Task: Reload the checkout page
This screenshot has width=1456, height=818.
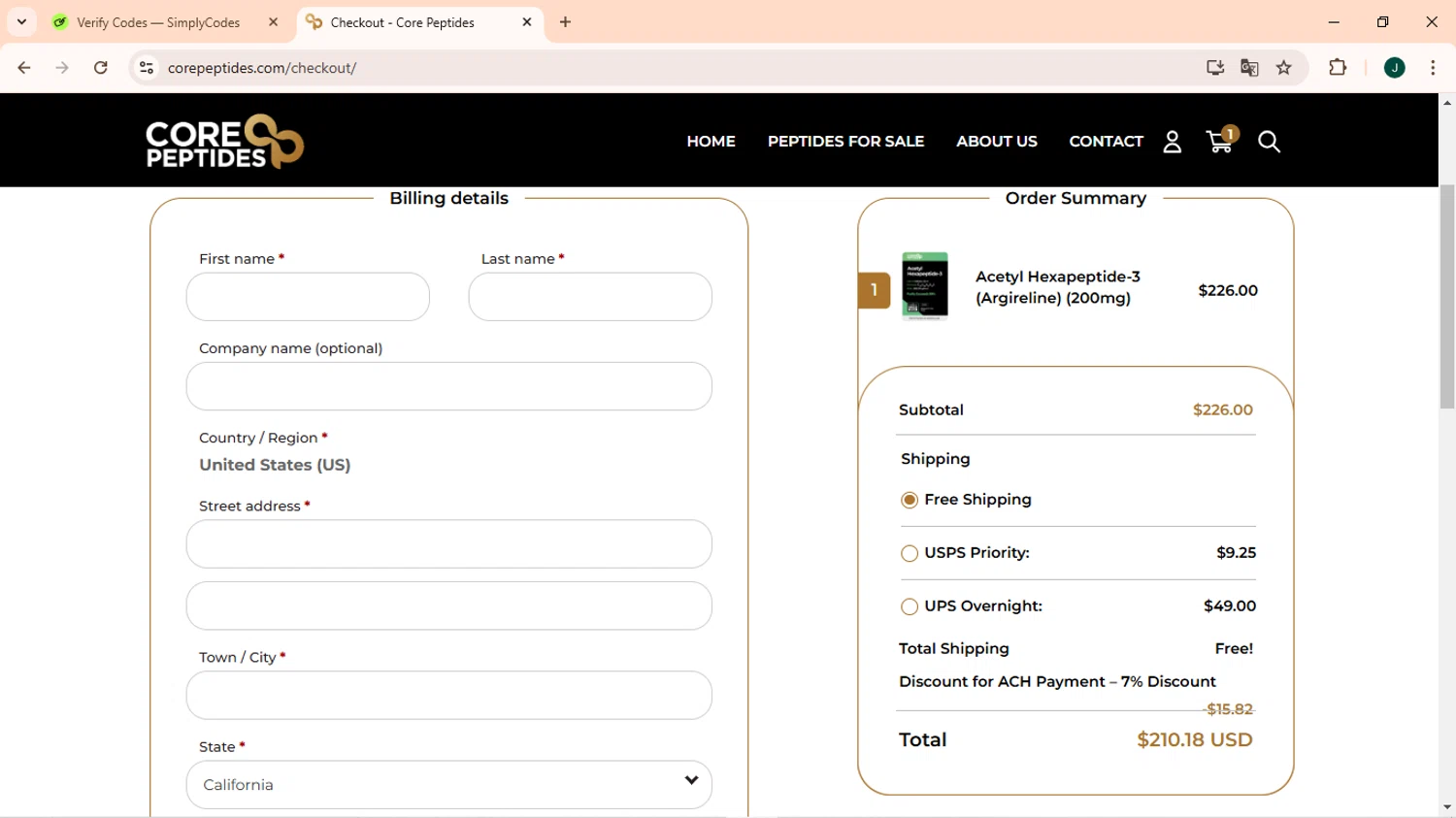Action: [101, 68]
